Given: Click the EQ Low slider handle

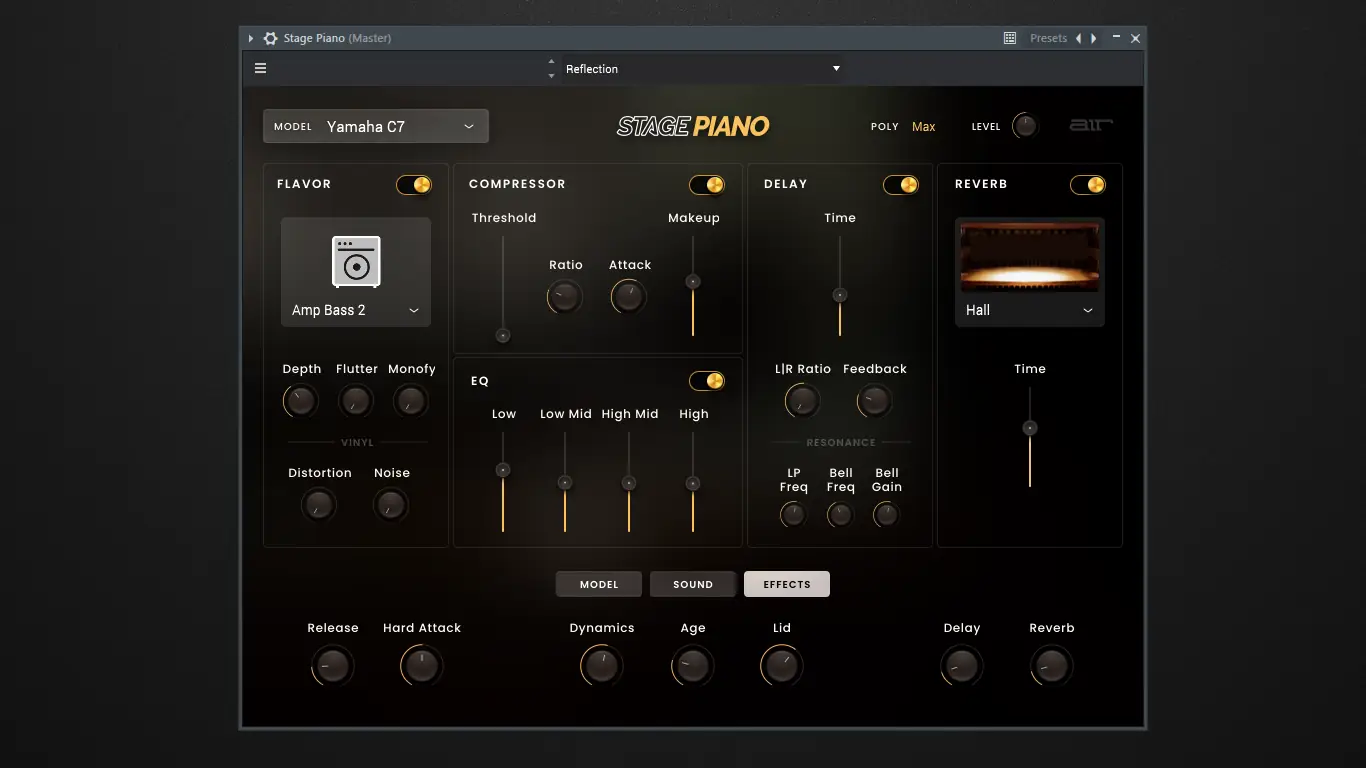Looking at the screenshot, I should 503,470.
